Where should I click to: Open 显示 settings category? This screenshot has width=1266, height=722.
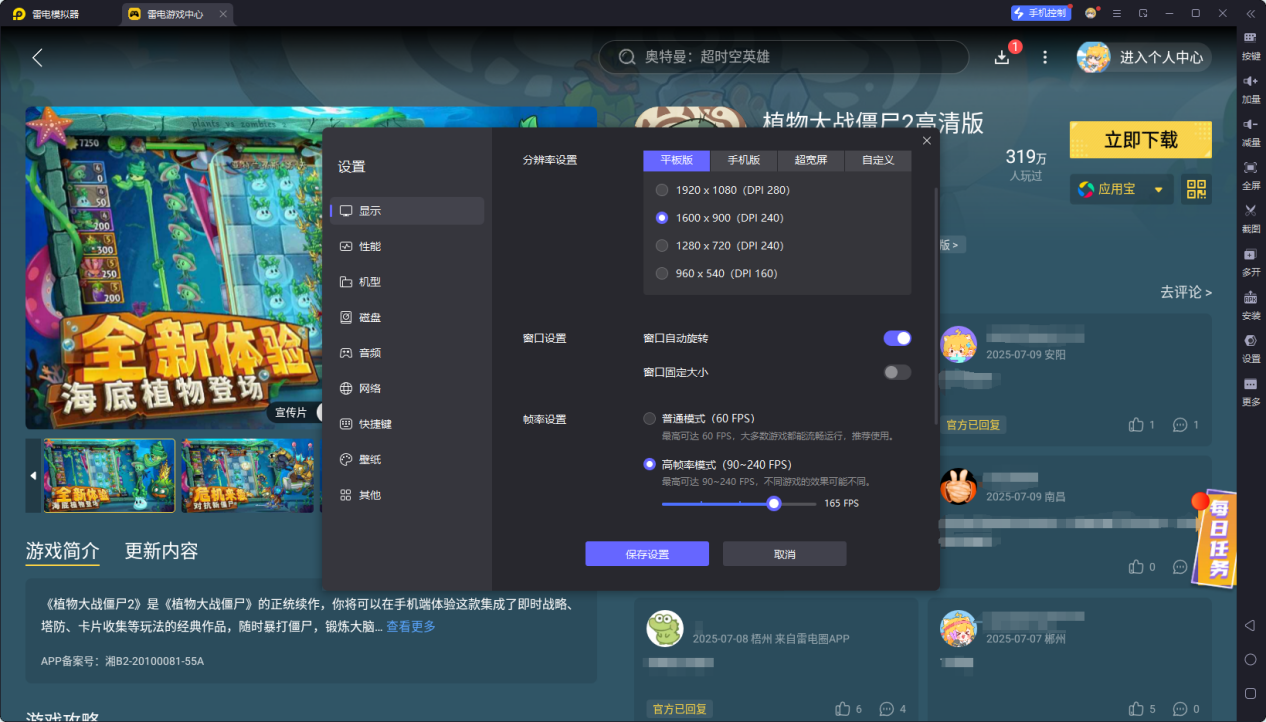(x=407, y=211)
